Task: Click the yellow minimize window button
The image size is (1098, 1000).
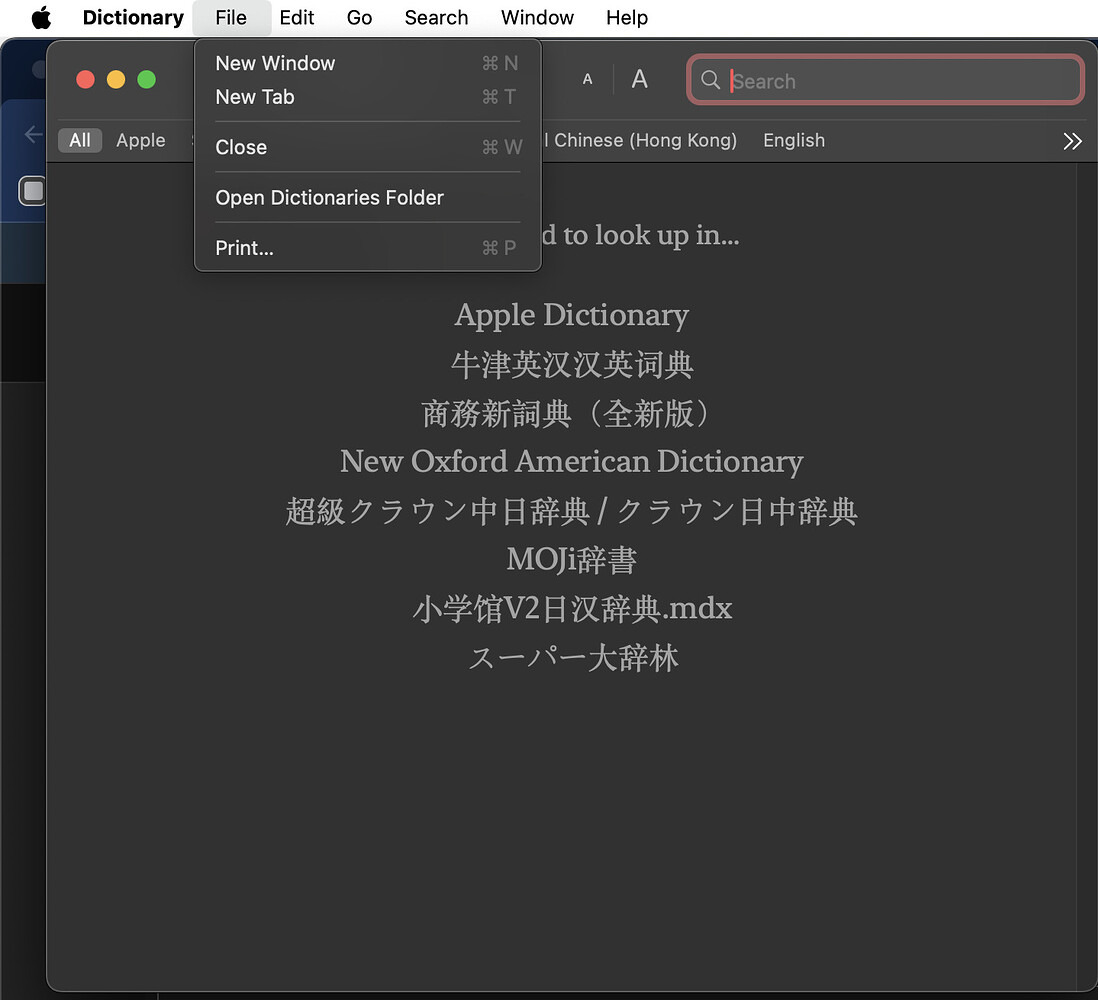Action: pyautogui.click(x=116, y=79)
